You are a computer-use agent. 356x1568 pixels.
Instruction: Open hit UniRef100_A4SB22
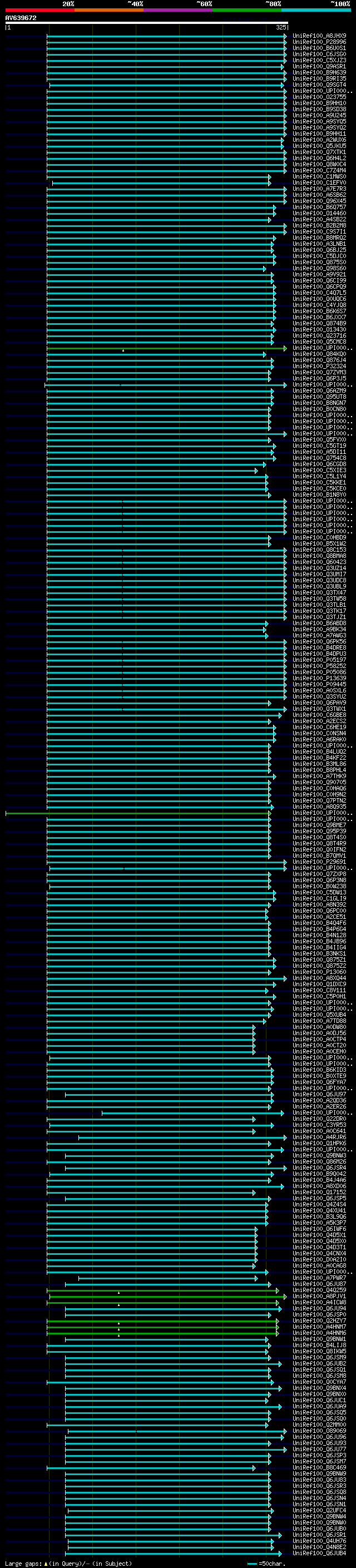pos(319,220)
